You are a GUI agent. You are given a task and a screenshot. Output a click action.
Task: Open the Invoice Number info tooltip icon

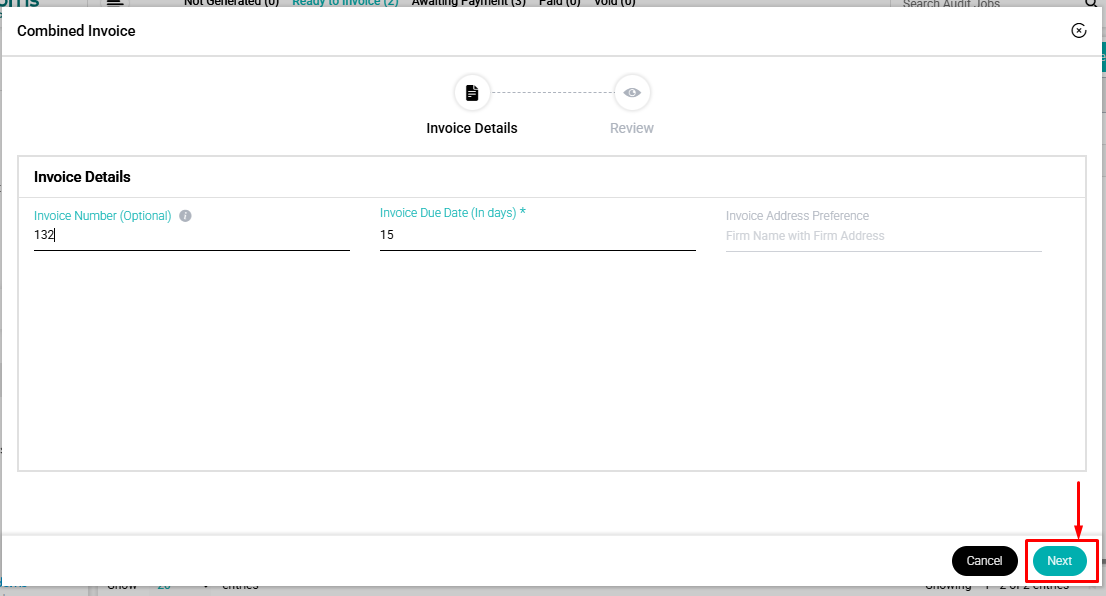click(185, 216)
